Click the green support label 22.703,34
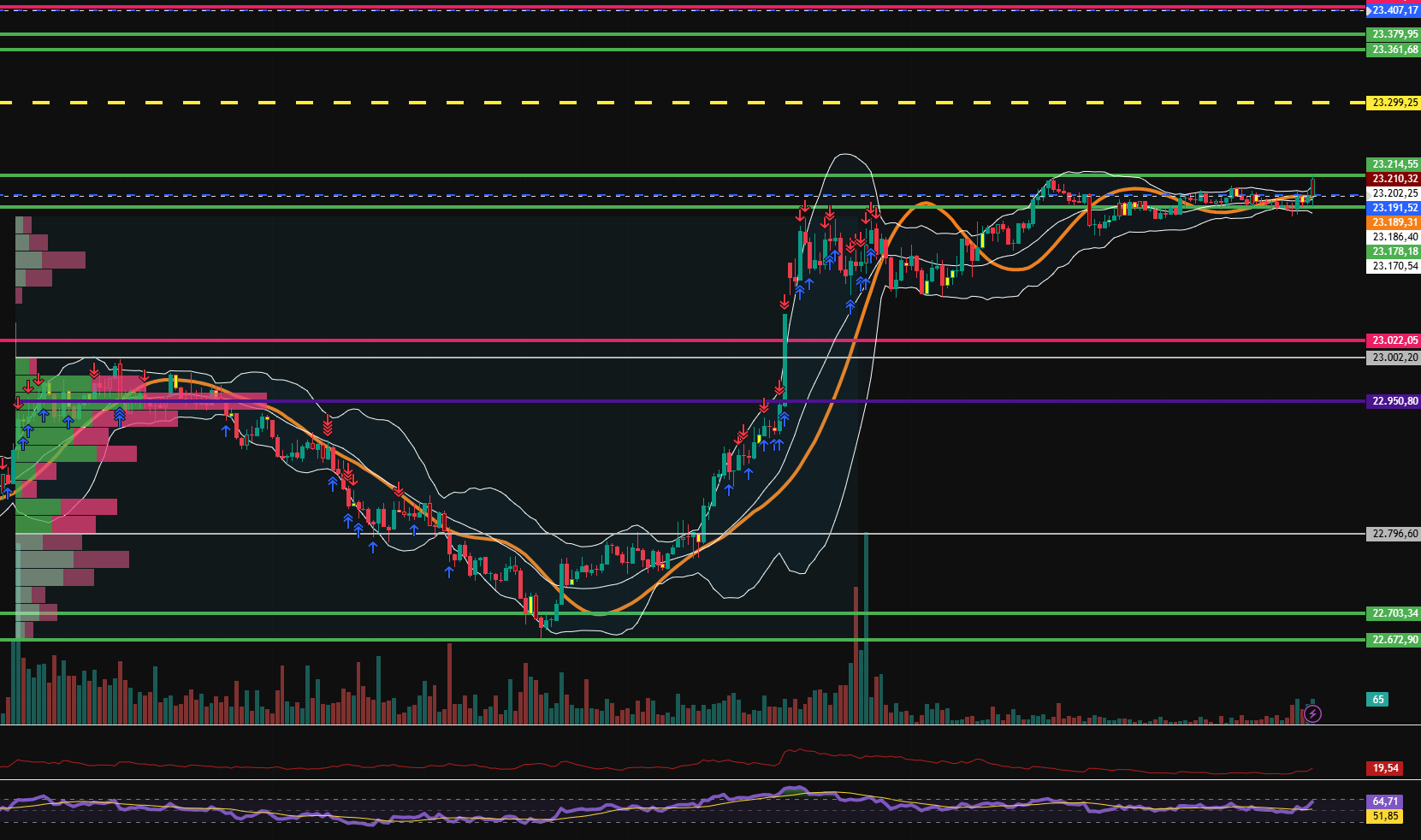1421x840 pixels. point(1394,613)
